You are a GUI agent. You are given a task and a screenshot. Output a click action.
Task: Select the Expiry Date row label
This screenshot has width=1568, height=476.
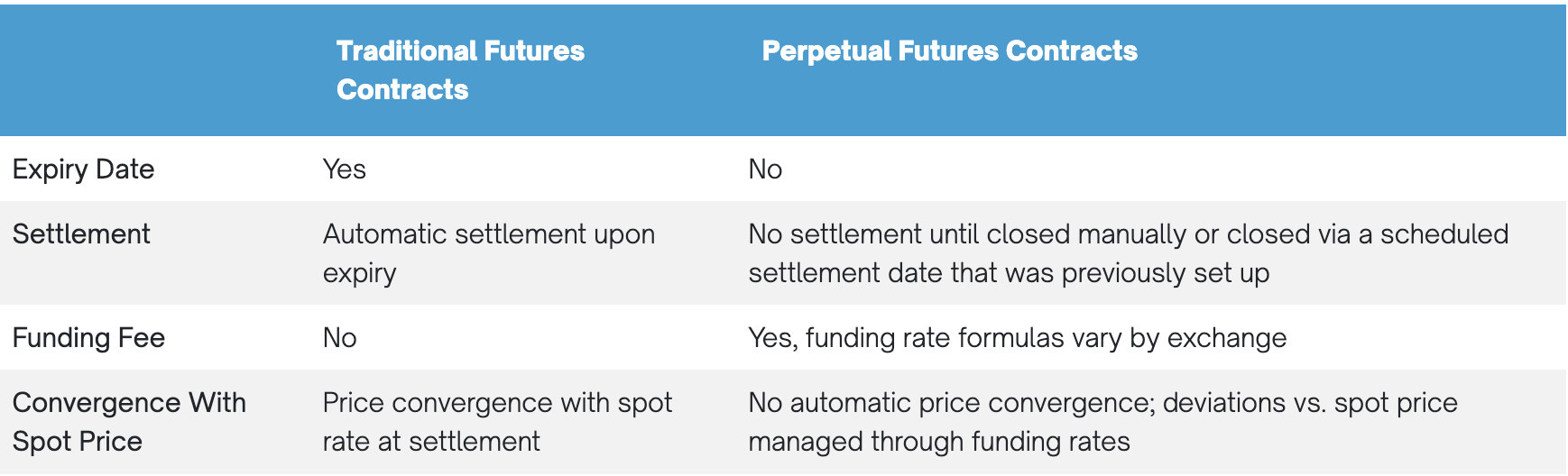point(83,169)
